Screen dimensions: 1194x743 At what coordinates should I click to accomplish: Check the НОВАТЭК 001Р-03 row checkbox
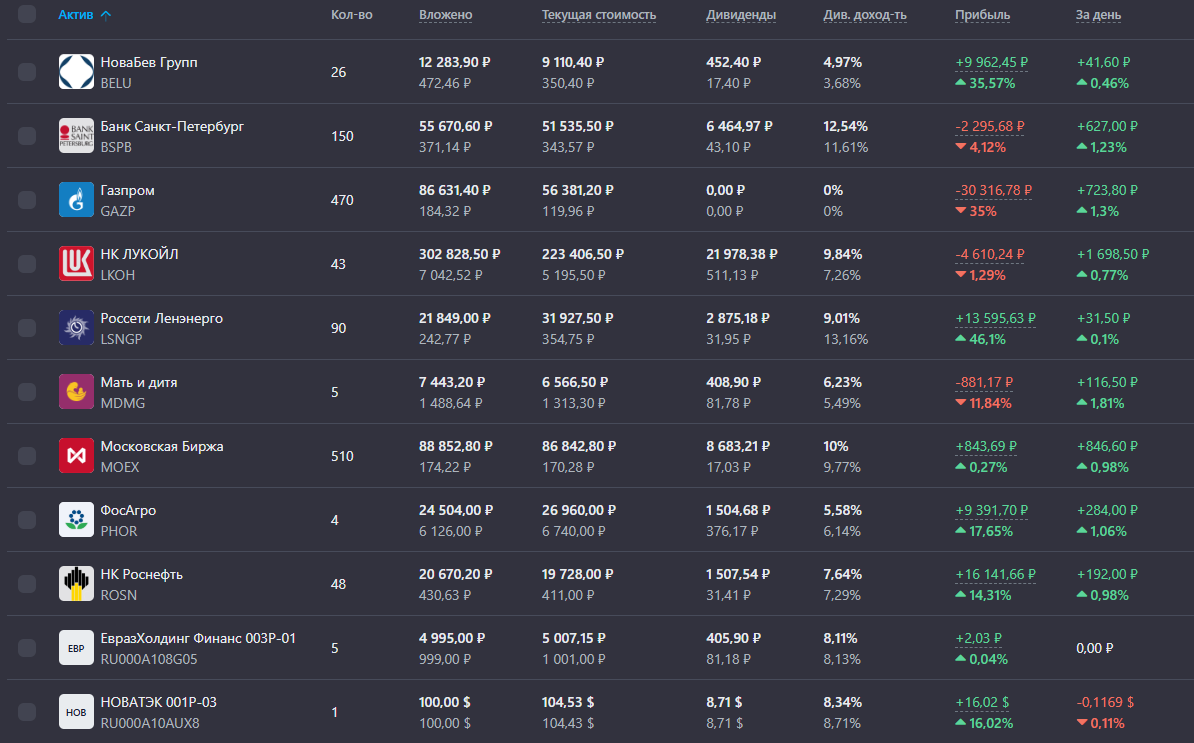point(27,711)
